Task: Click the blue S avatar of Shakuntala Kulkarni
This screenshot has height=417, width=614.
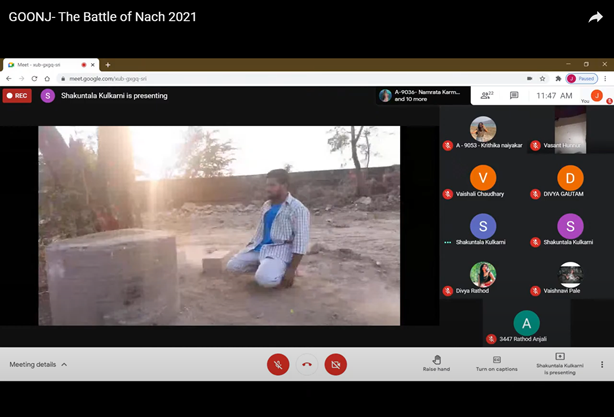Action: coord(483,226)
